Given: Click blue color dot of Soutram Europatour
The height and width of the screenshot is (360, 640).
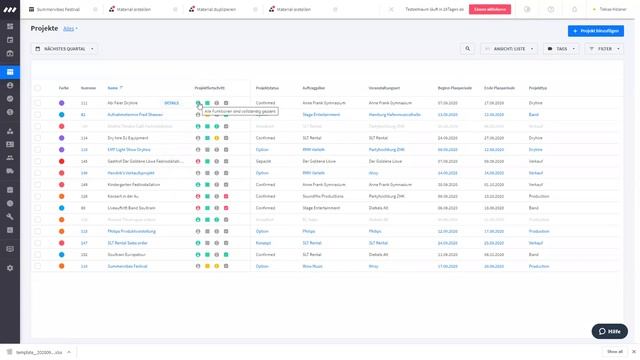Looking at the screenshot, I should click(x=62, y=254).
